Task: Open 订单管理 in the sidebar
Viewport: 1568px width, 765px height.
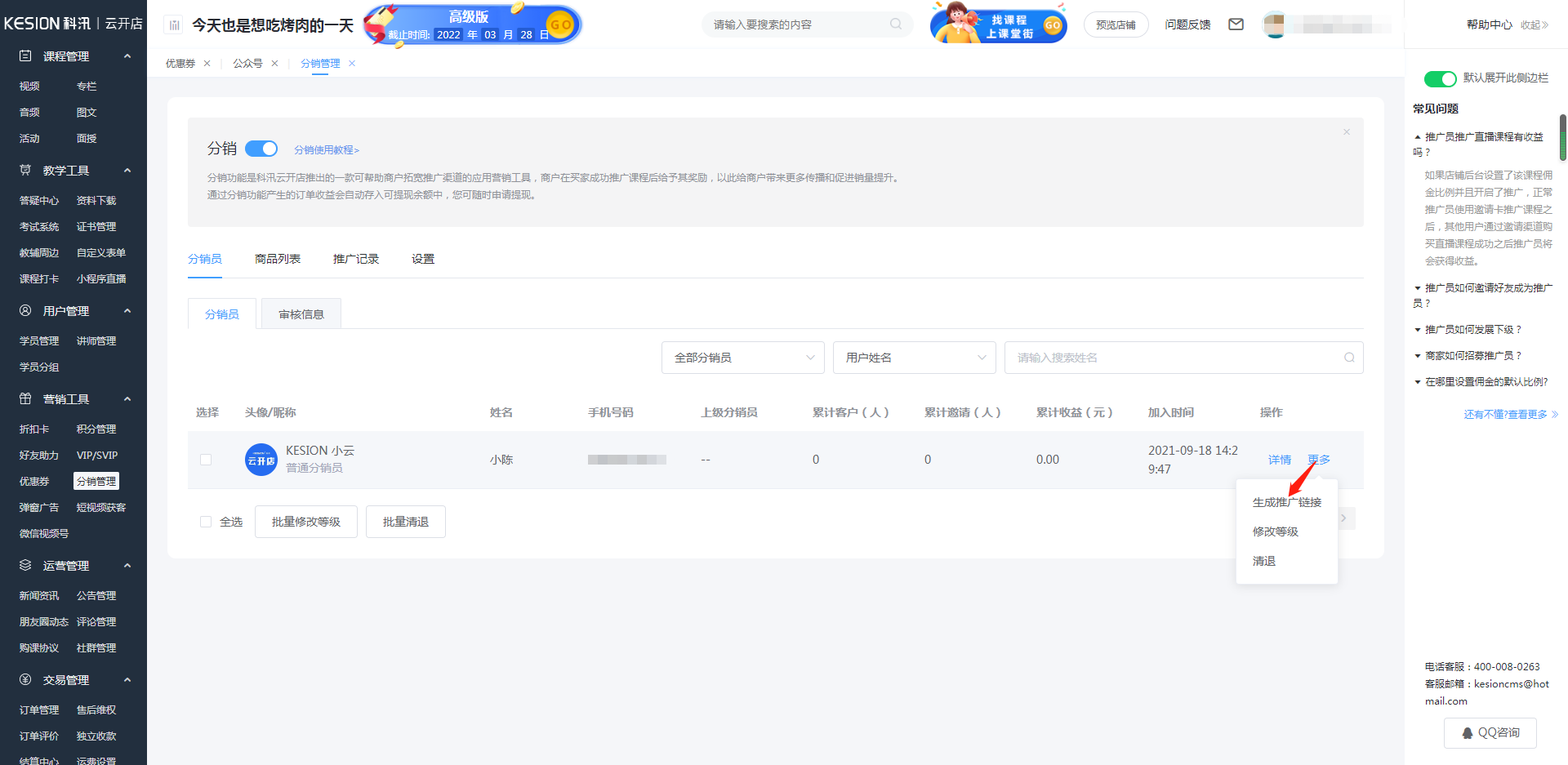Action: point(39,710)
